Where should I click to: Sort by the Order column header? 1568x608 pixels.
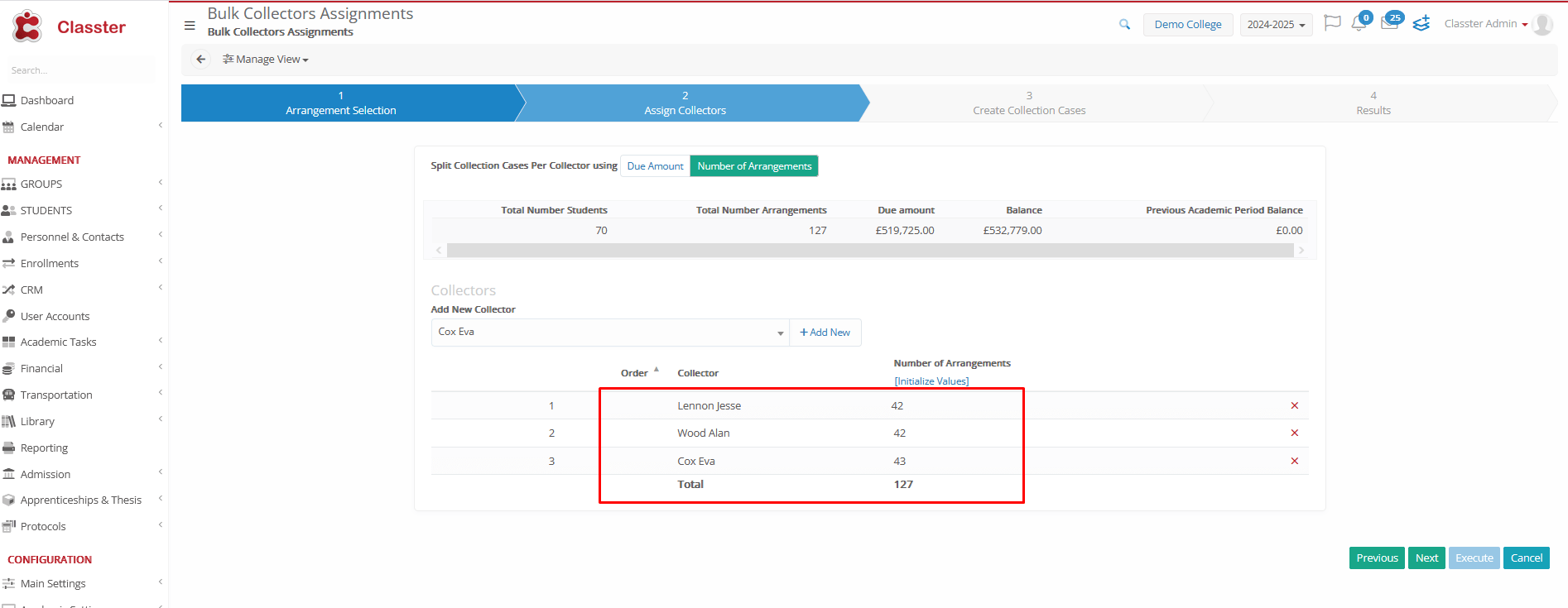pyautogui.click(x=635, y=373)
